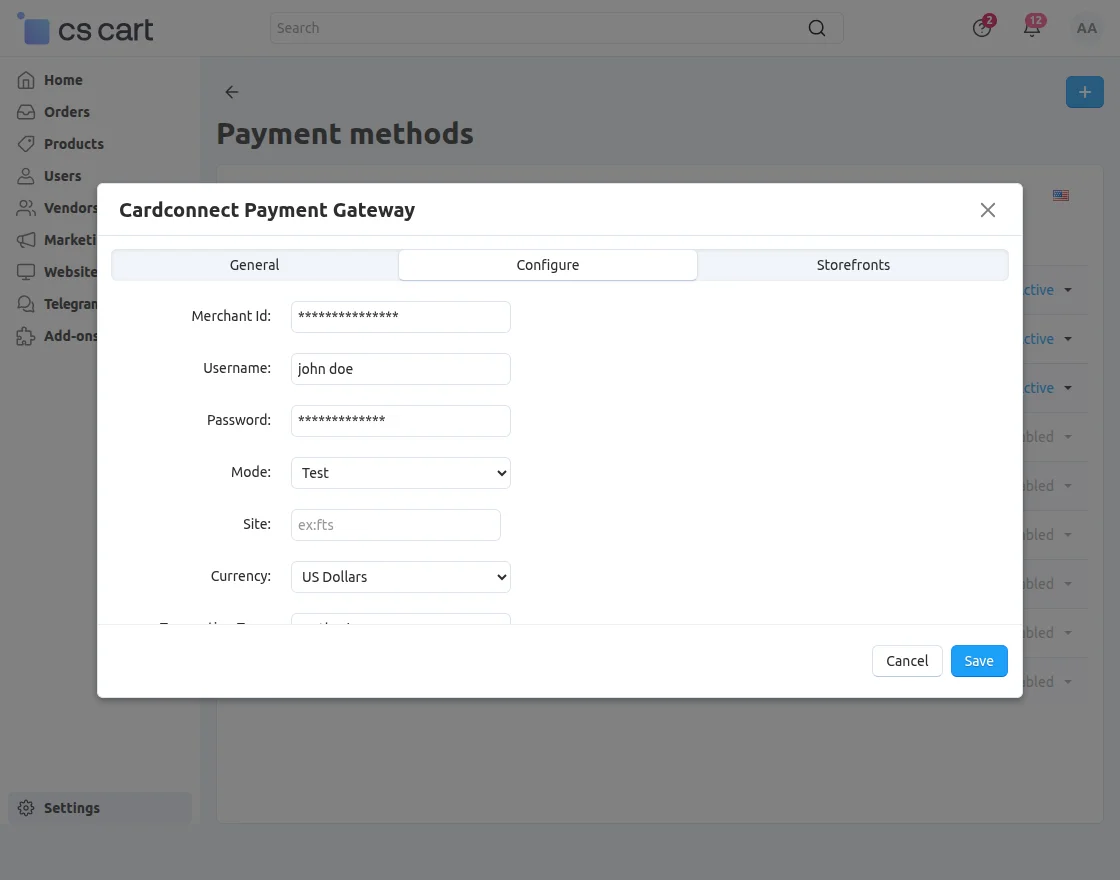Open the Currency dropdown showing US Dollars
This screenshot has width=1120, height=880.
(x=401, y=577)
